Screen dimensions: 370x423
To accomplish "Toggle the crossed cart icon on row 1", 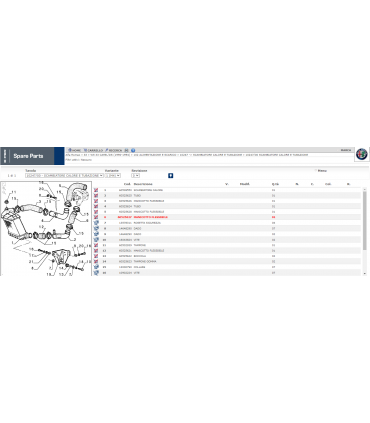I will pyautogui.click(x=96, y=190).
